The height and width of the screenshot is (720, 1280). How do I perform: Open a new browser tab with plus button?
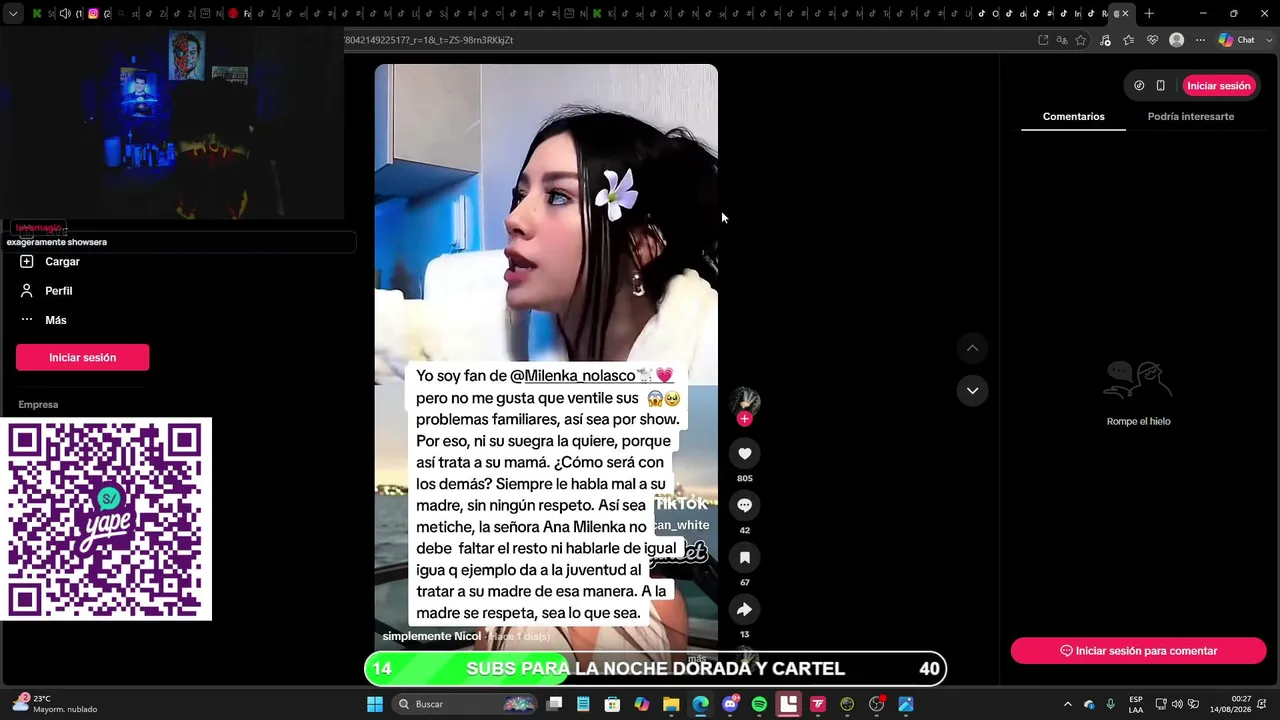tap(1149, 14)
